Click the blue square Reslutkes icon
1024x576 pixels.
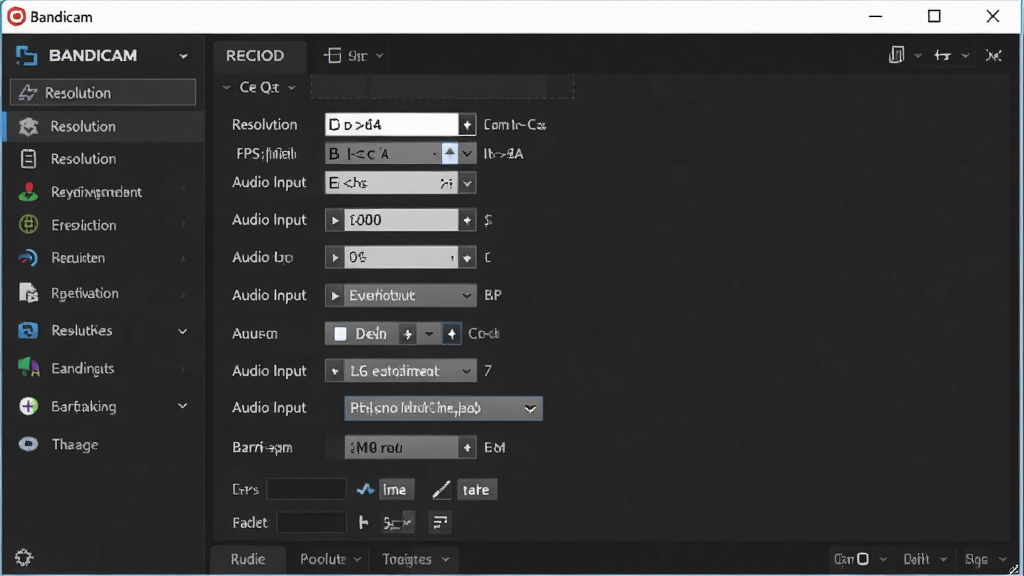coord(28,330)
